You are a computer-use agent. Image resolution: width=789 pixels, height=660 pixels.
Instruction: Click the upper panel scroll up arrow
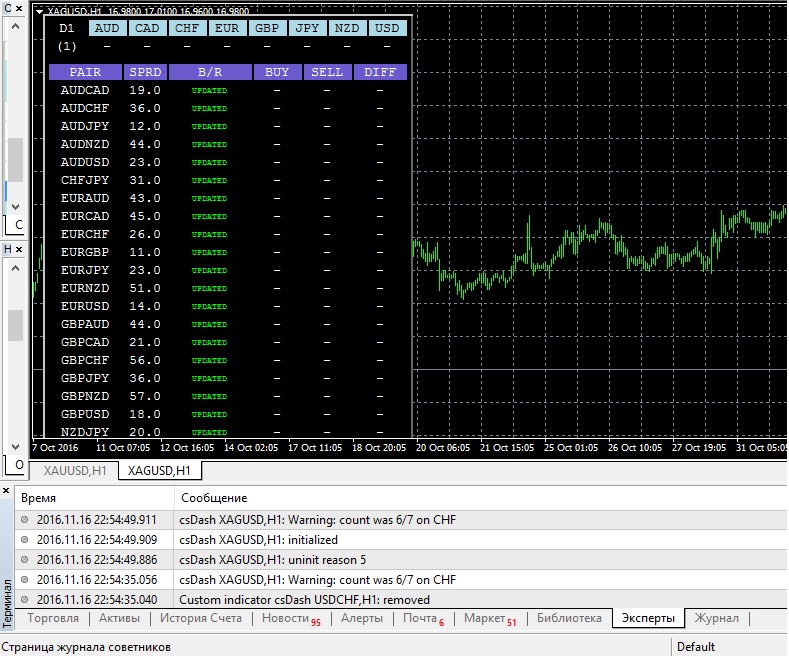click(x=16, y=27)
